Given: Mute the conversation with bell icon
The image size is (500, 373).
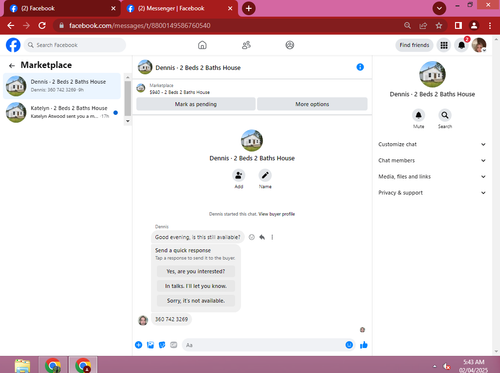Looking at the screenshot, I should 418,115.
